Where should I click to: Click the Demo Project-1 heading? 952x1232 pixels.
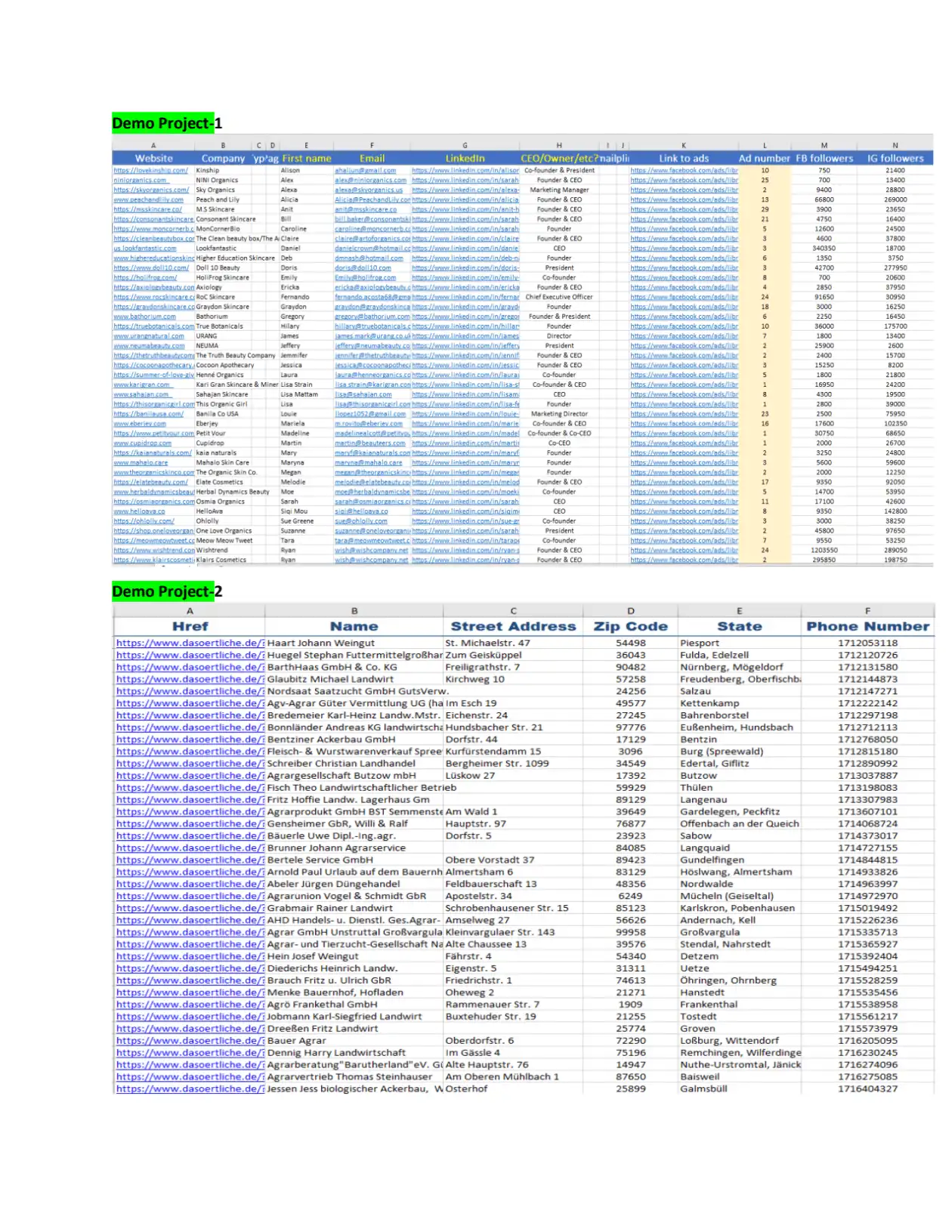pos(167,123)
